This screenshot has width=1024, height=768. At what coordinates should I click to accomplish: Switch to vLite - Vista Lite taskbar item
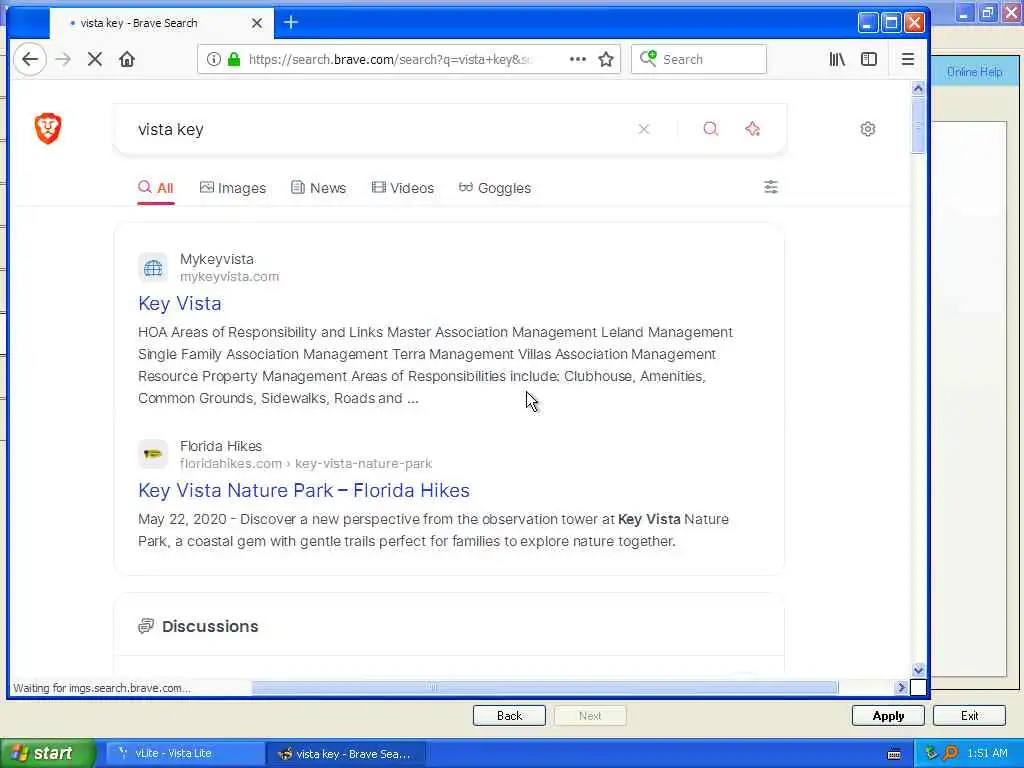(184, 753)
